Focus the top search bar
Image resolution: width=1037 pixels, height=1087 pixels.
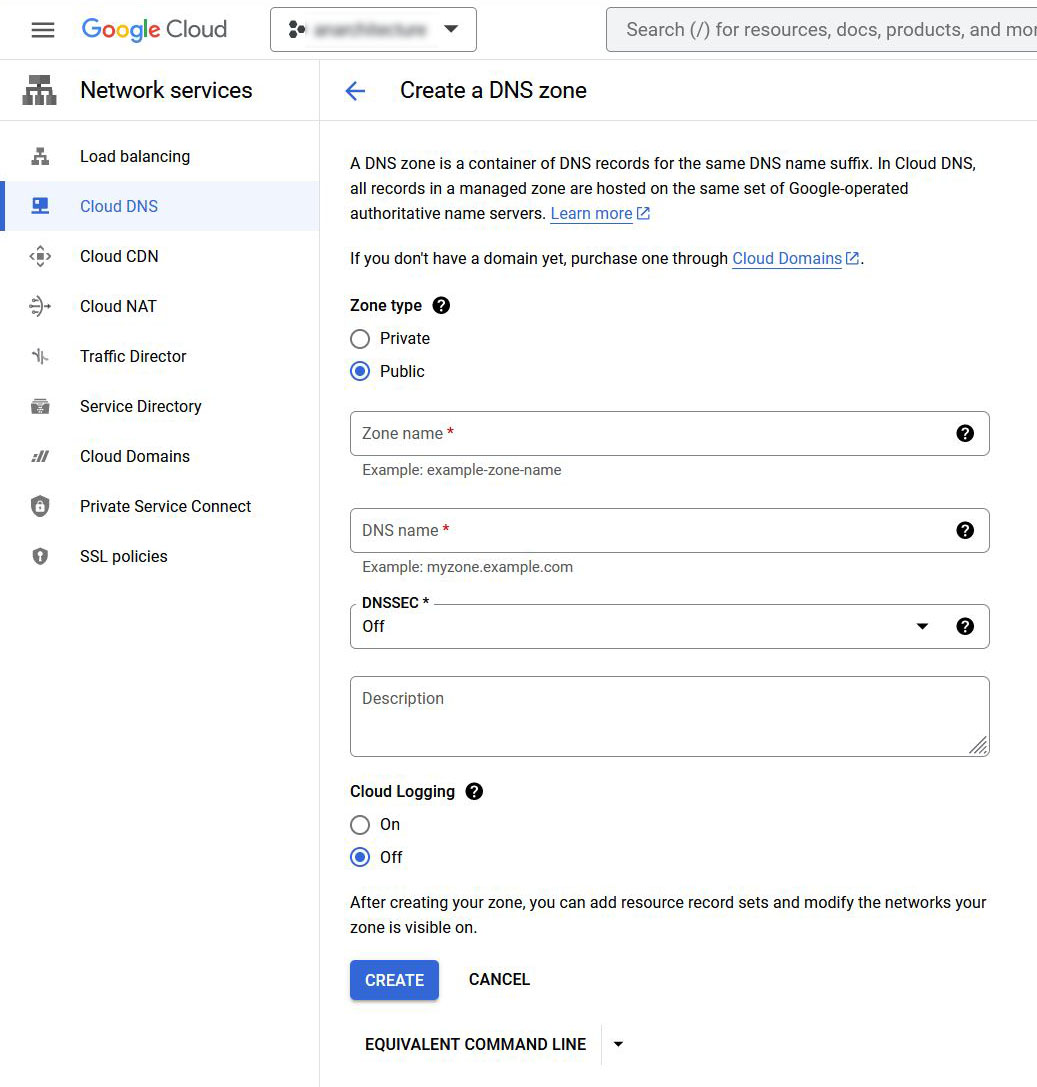pos(821,29)
